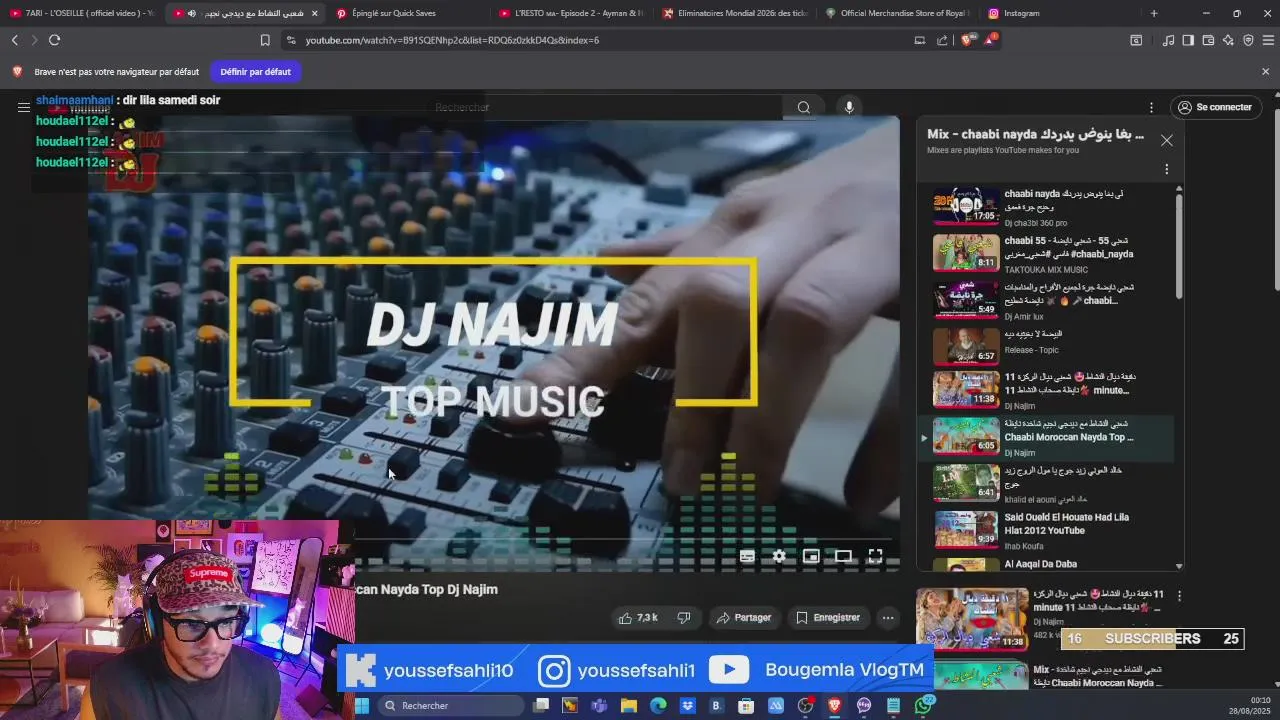Select the Dj Amir lux playlist item
The width and height of the screenshot is (1280, 720).
(1045, 301)
